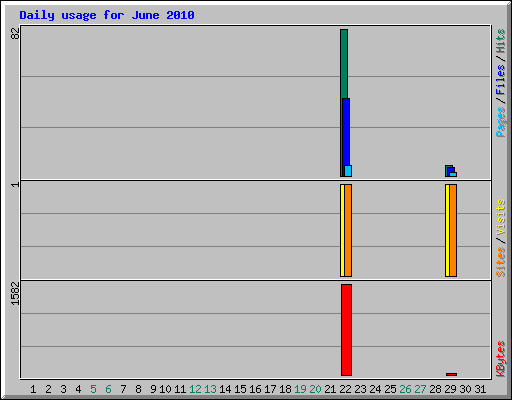
Task: Click the yellow Visits bar for day 29
Action: (447, 230)
